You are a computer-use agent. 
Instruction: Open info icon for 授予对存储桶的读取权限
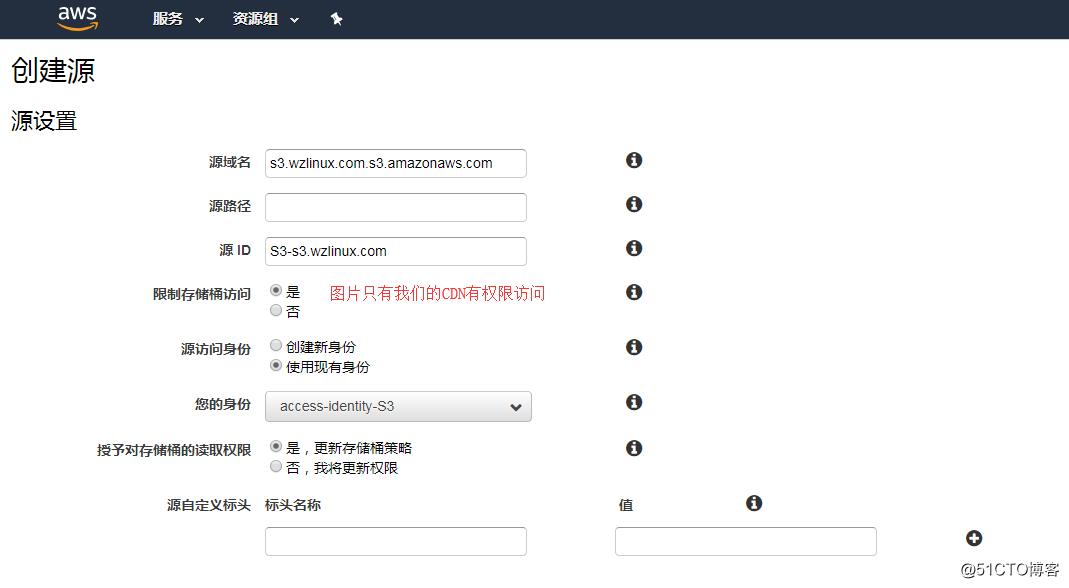634,448
